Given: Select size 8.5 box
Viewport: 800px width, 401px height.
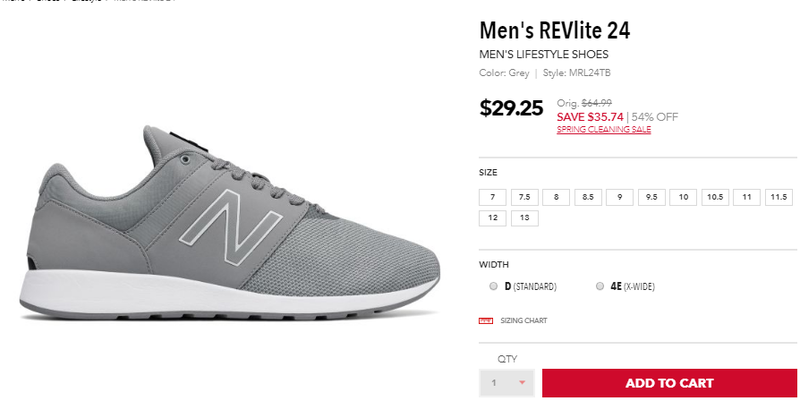Looking at the screenshot, I should 588,197.
